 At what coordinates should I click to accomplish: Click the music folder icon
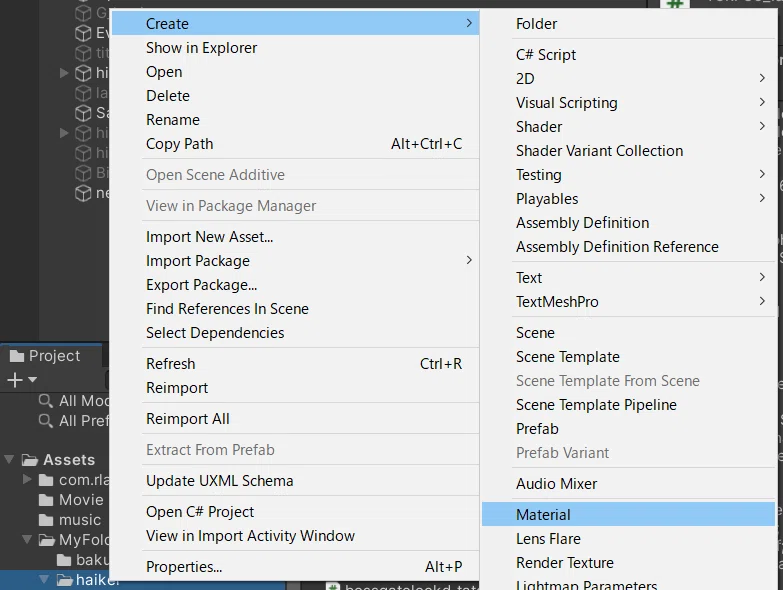point(46,520)
